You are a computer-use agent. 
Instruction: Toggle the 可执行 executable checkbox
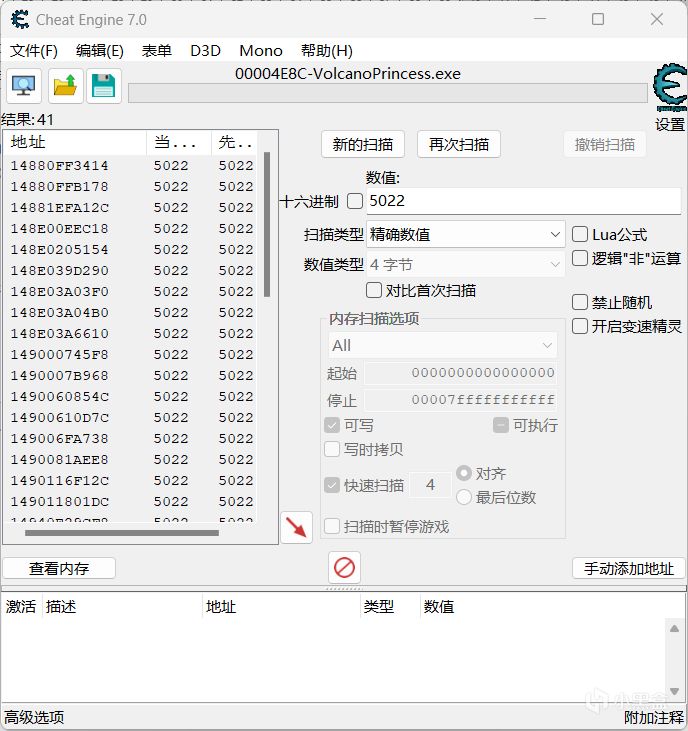coord(501,425)
